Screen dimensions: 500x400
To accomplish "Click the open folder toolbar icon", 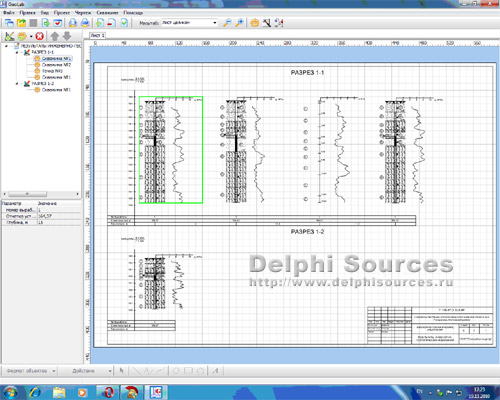I will (x=21, y=23).
